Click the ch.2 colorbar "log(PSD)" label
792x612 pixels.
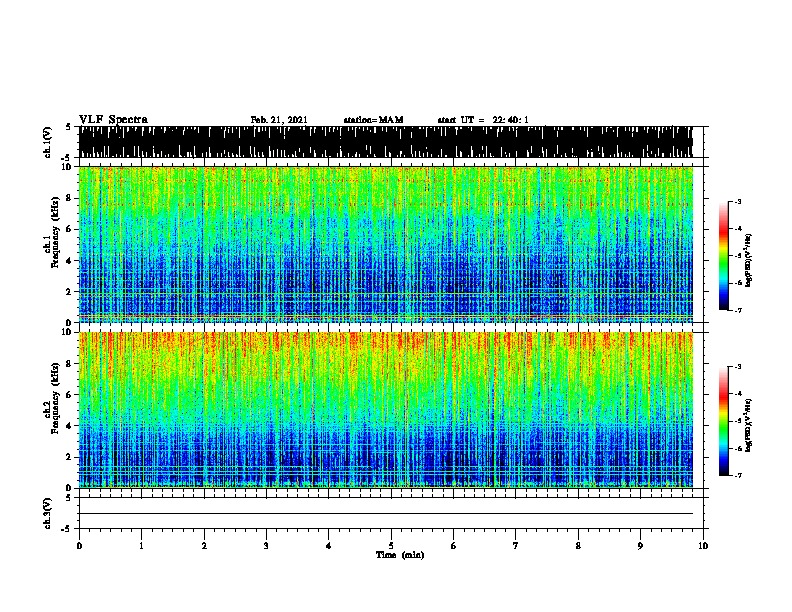748,425
